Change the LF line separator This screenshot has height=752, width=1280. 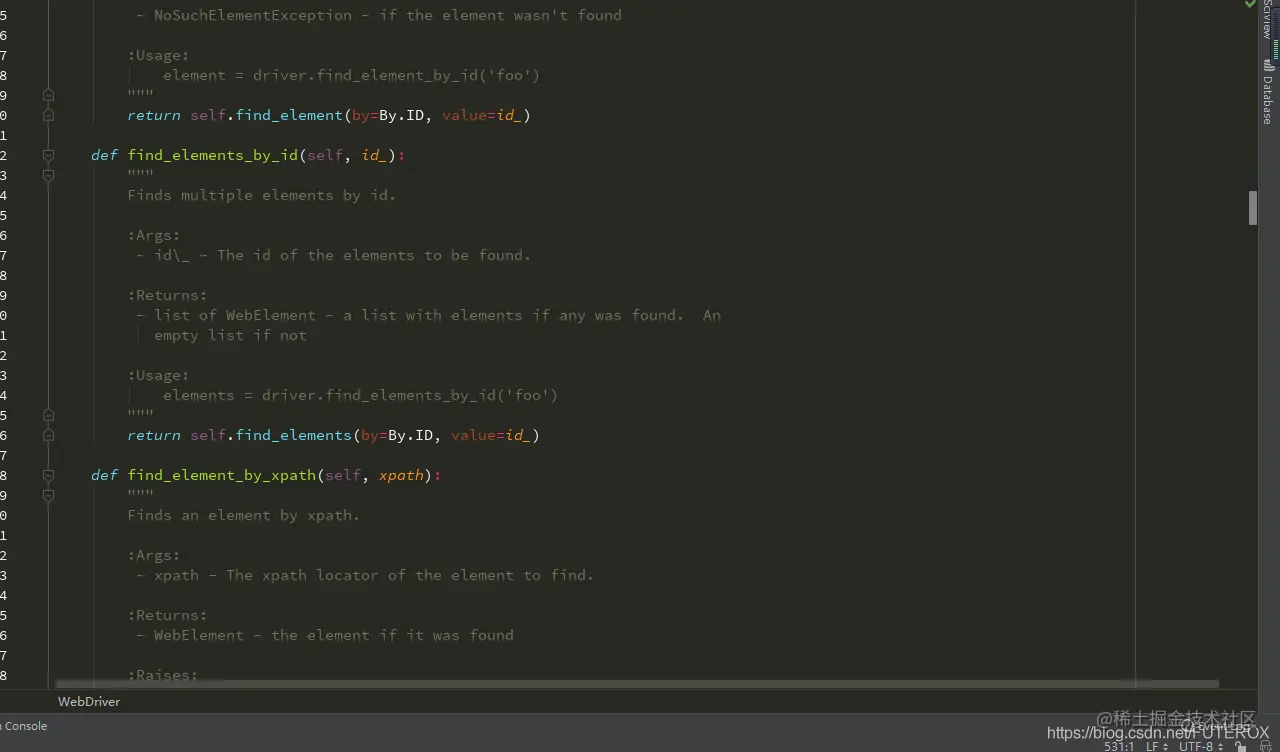tap(1157, 746)
